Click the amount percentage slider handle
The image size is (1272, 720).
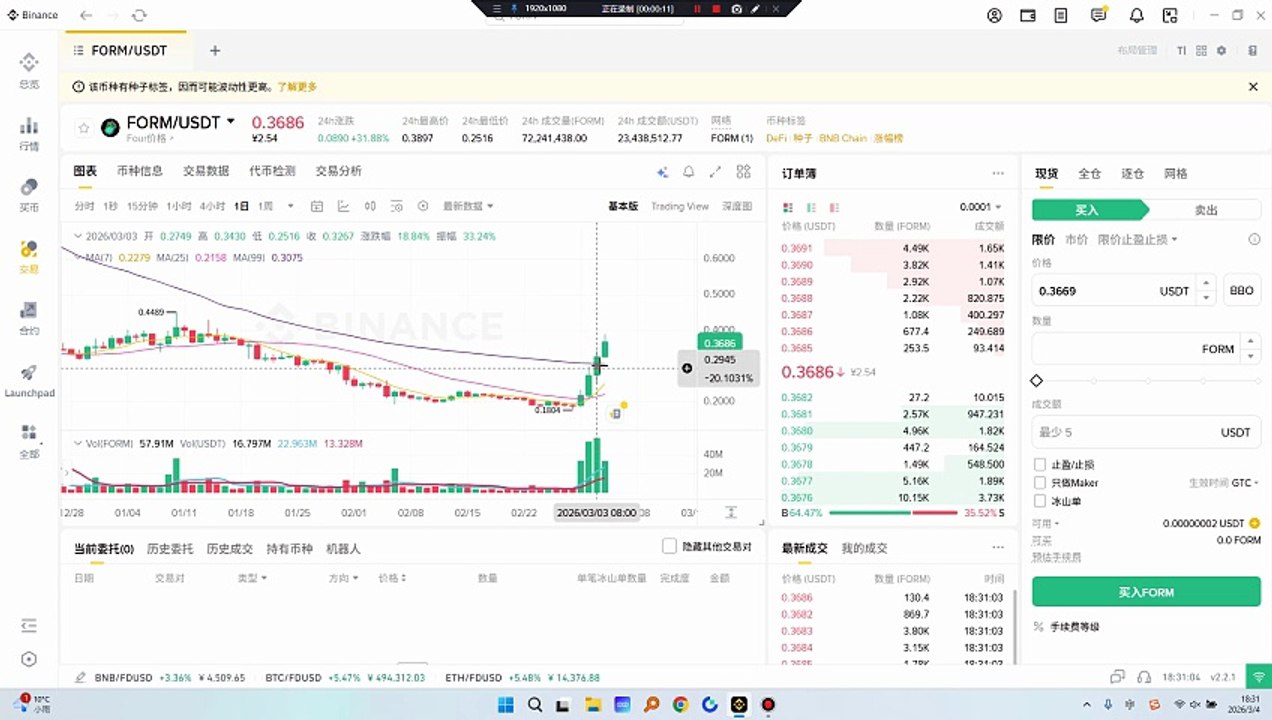click(x=1037, y=381)
